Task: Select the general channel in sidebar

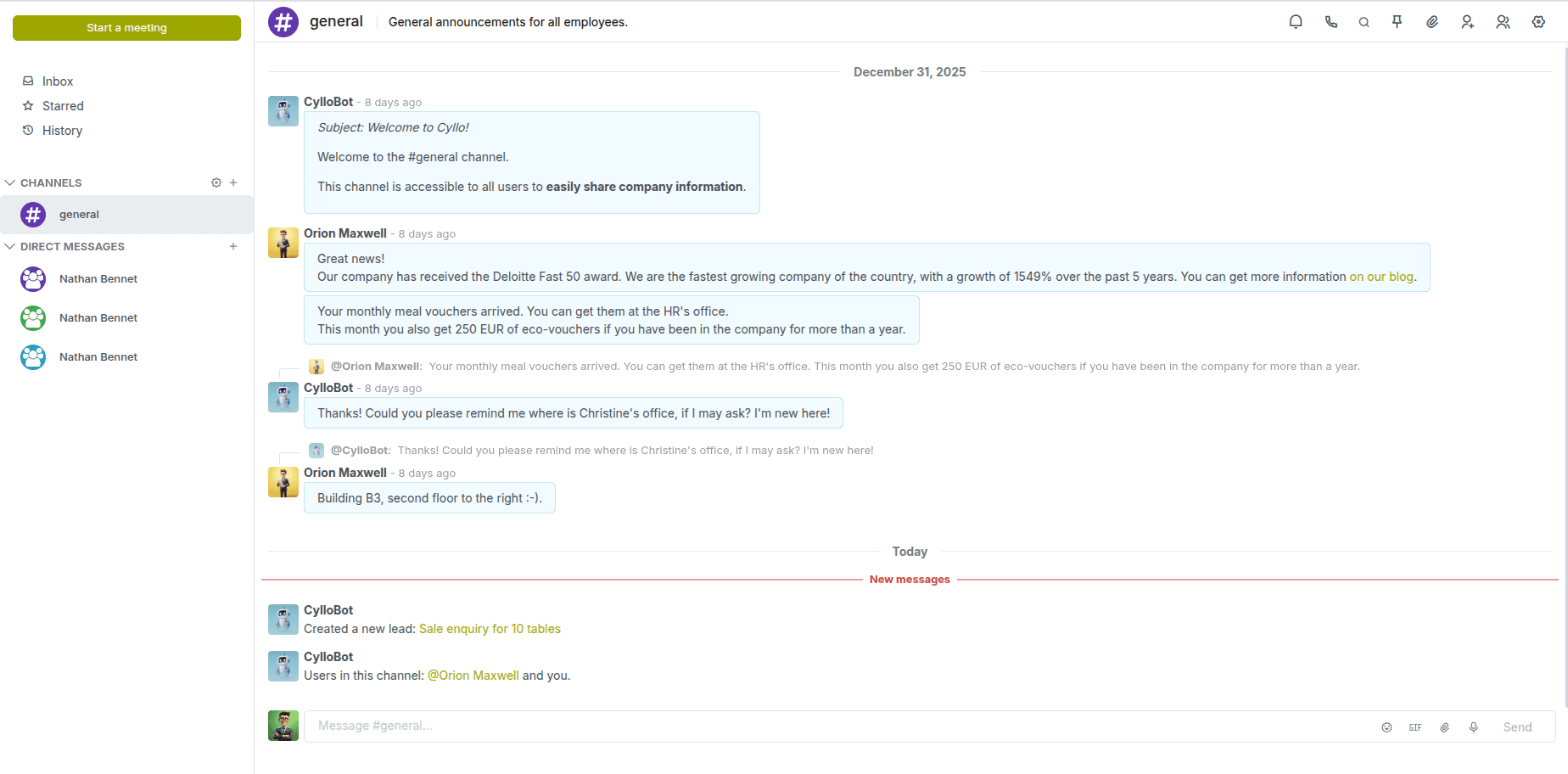Action: [79, 215]
